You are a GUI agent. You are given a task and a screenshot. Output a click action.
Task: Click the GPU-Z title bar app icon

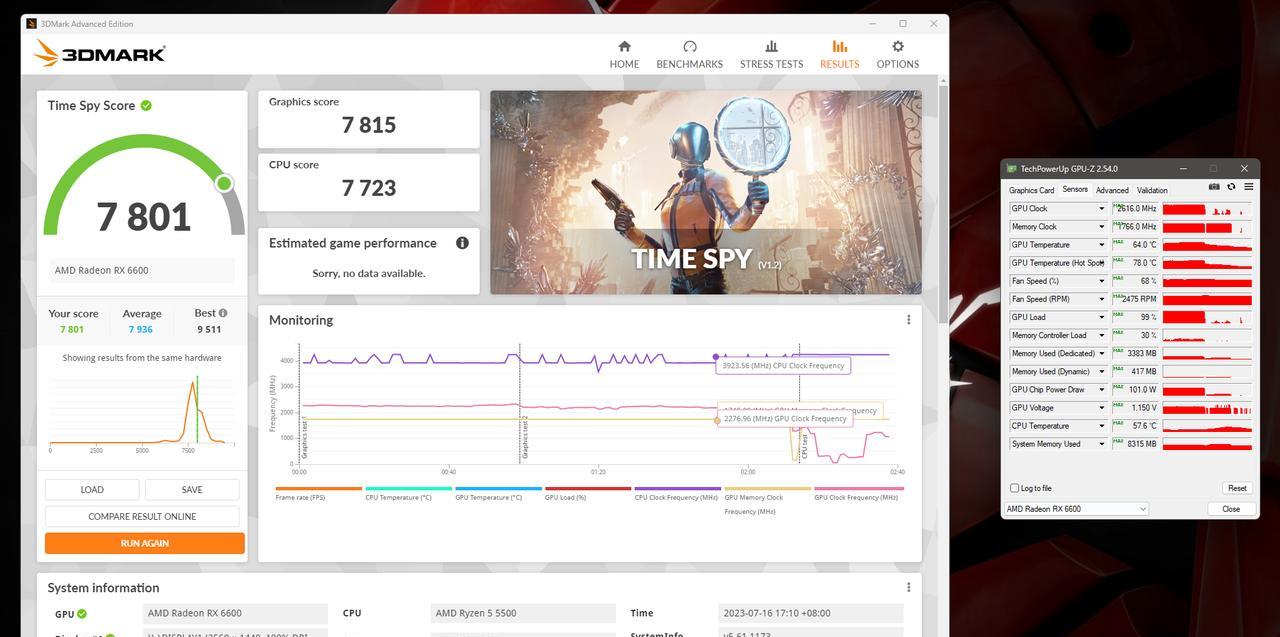pyautogui.click(x=1012, y=169)
